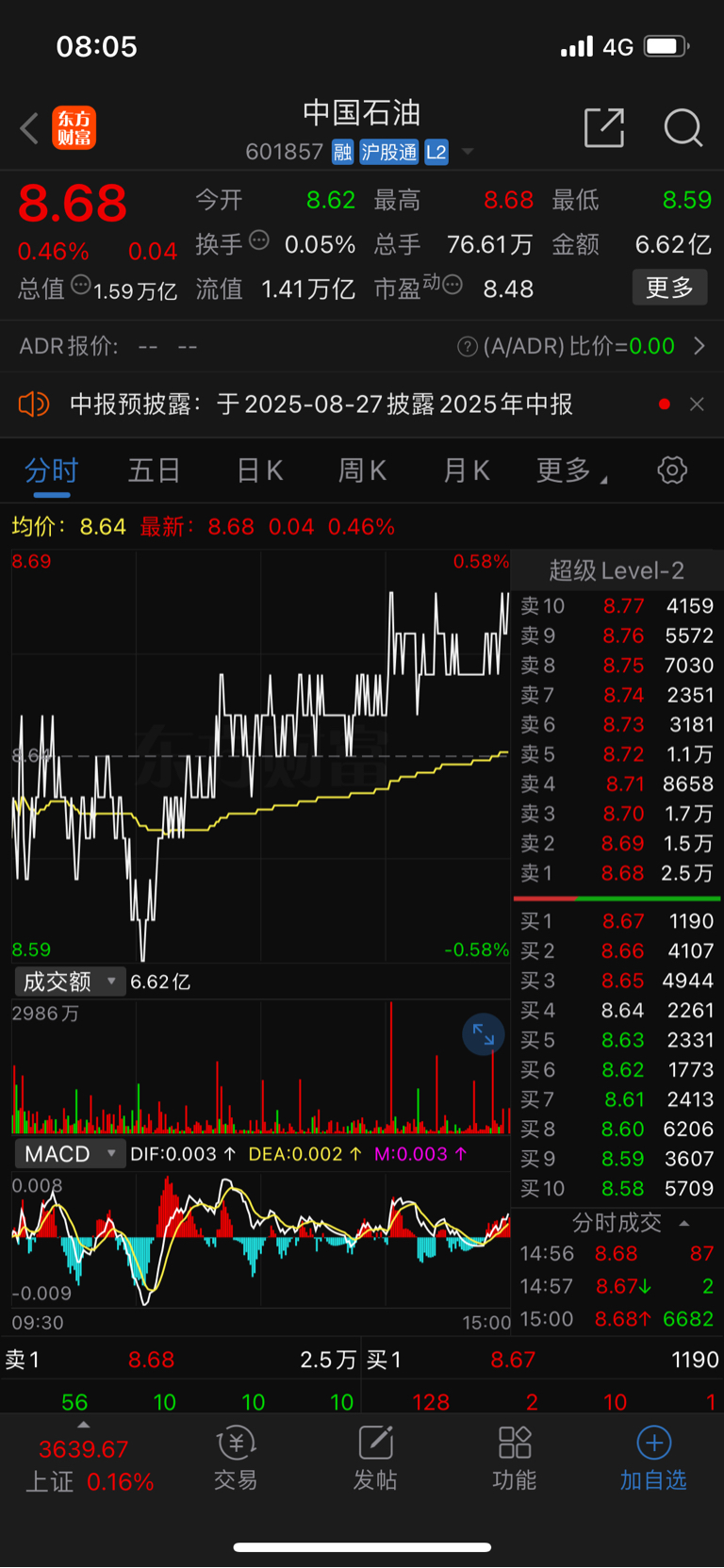Open the MACD indicator dropdown
The height and width of the screenshot is (1568, 724).
click(x=70, y=1154)
